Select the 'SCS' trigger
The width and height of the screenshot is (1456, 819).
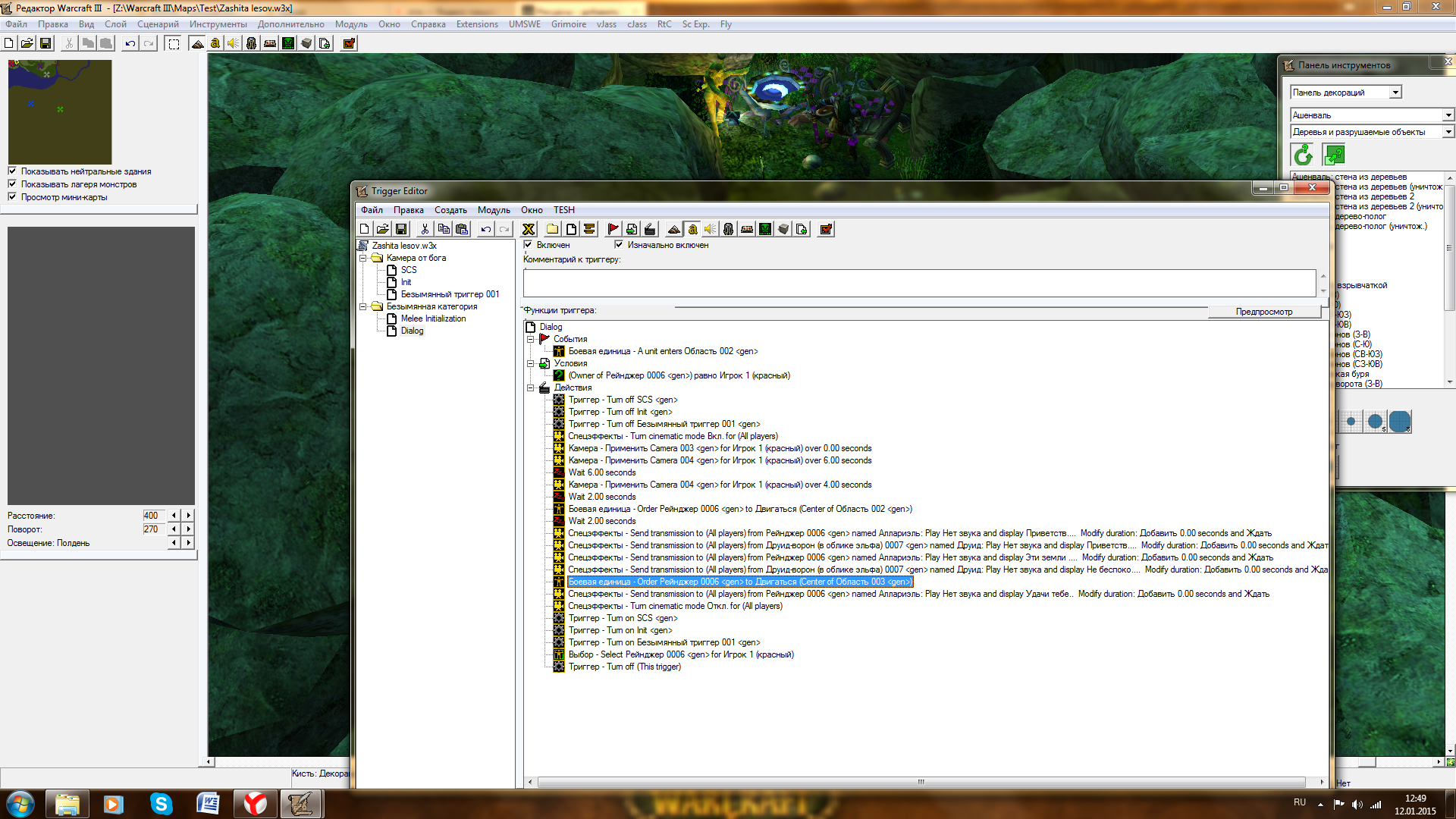tap(409, 270)
